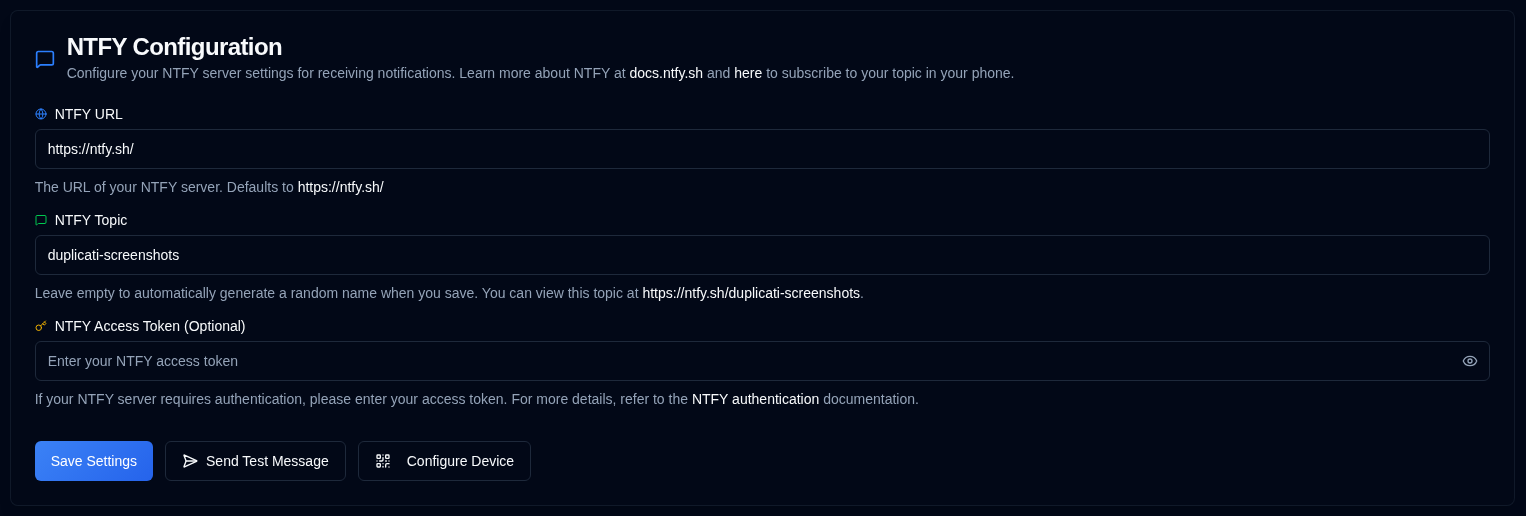The width and height of the screenshot is (1526, 516).
Task: Click the Send Test Message button label
Action: click(x=267, y=461)
